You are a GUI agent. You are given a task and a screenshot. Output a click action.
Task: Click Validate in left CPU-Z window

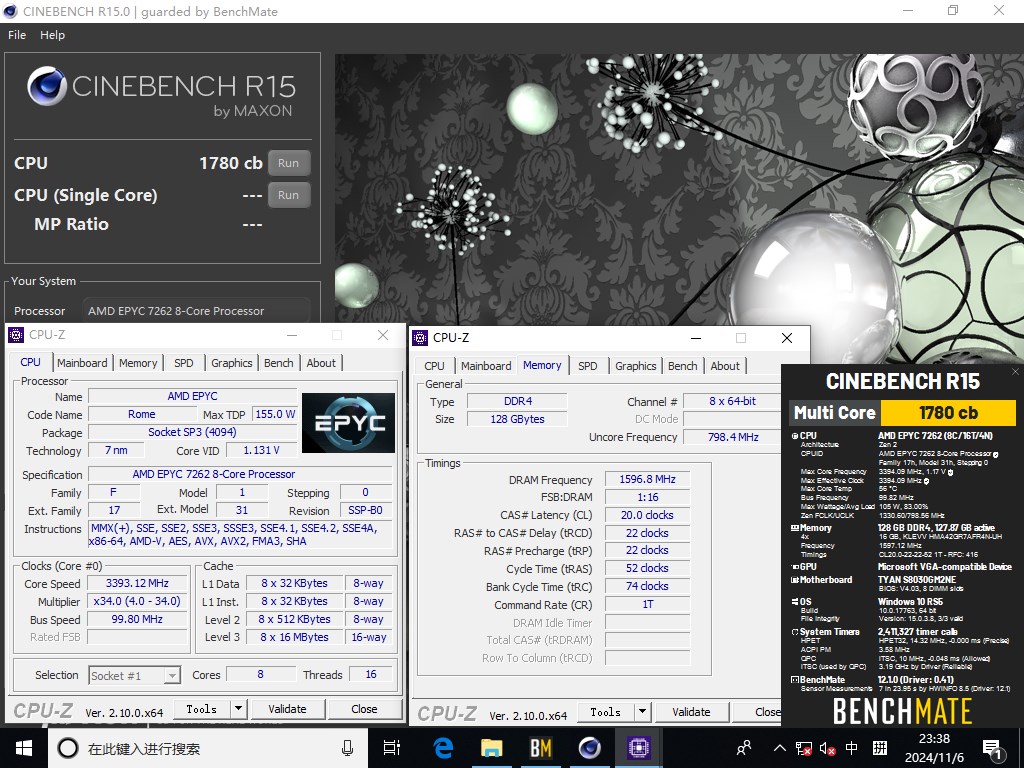tap(287, 709)
